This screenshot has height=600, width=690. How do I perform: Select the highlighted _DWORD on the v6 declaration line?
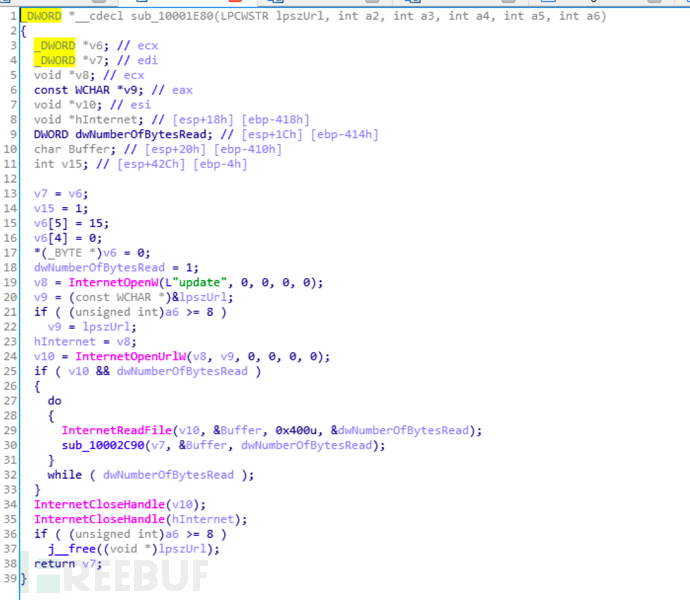pos(55,46)
